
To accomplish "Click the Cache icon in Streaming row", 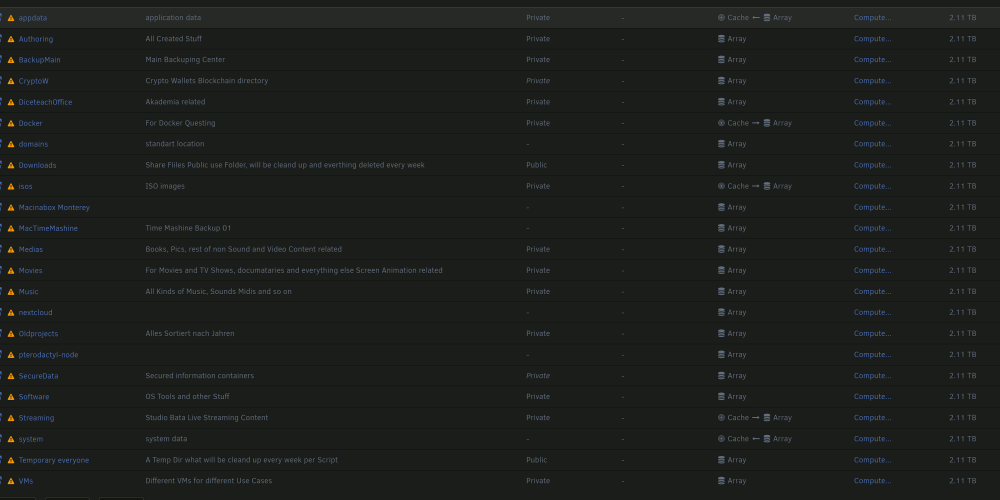I will tap(721, 418).
